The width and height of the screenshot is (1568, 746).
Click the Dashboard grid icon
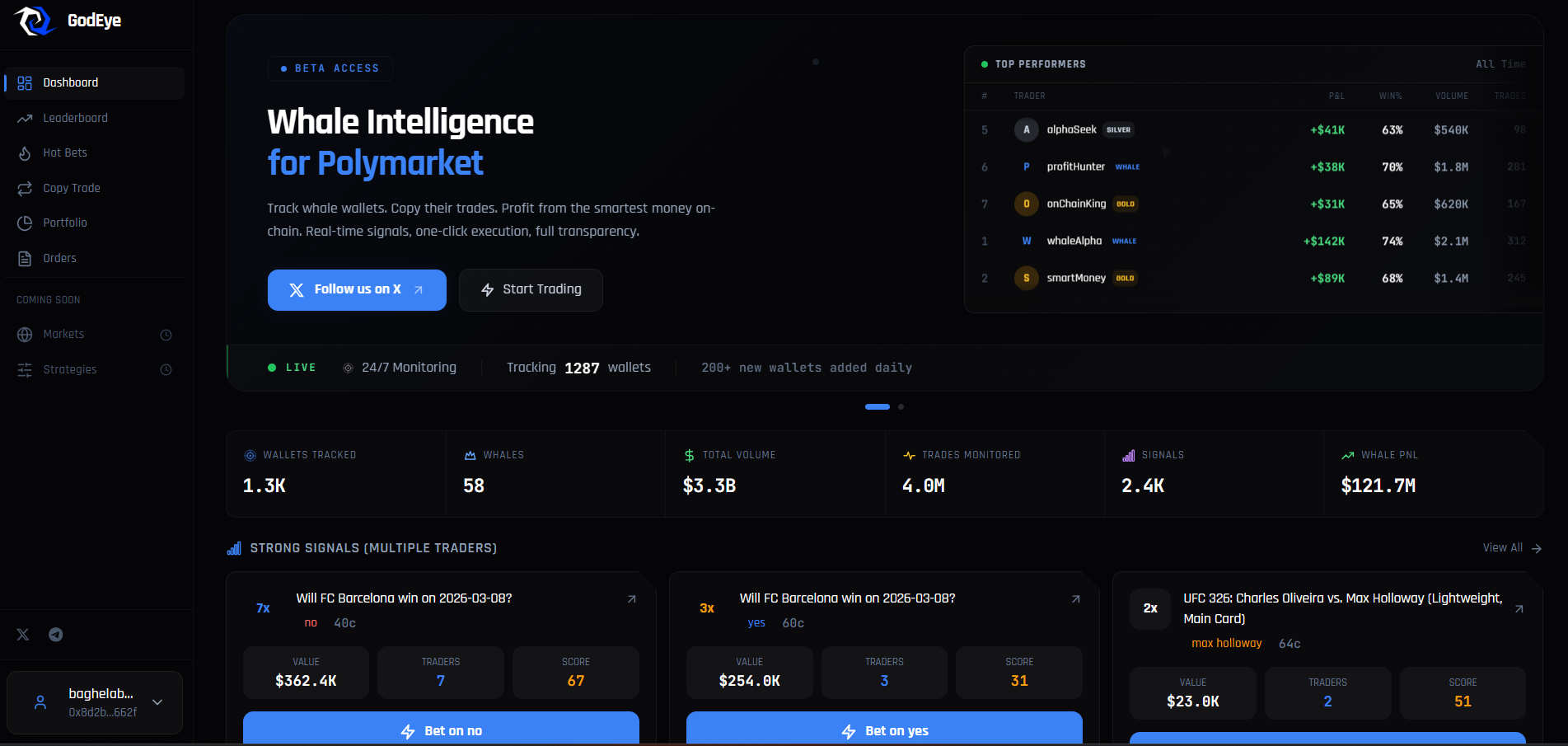25,83
